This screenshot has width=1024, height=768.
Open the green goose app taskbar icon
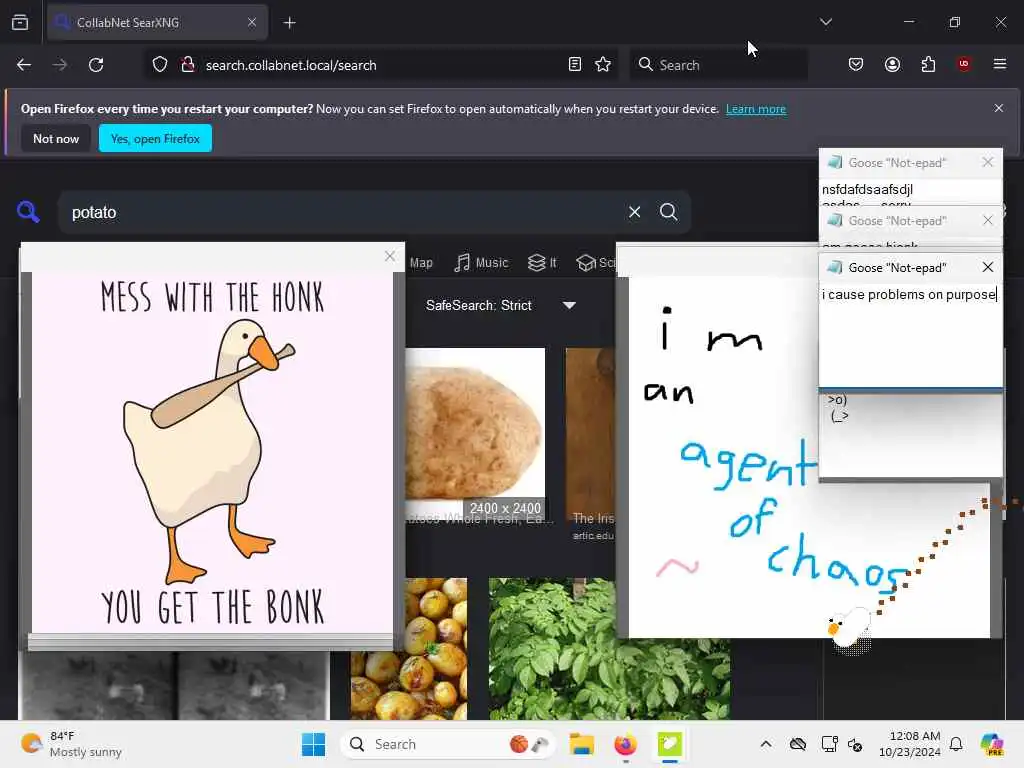[669, 744]
